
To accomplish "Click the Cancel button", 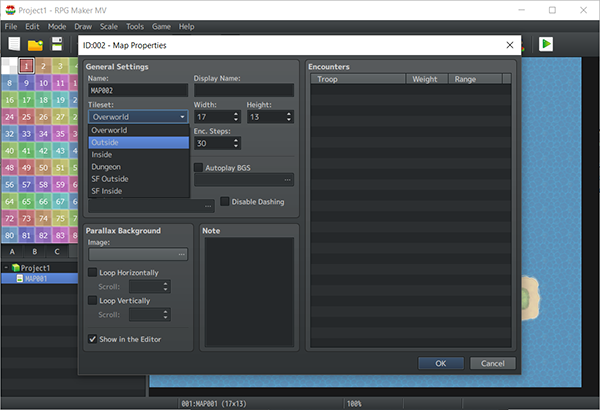I will point(492,363).
